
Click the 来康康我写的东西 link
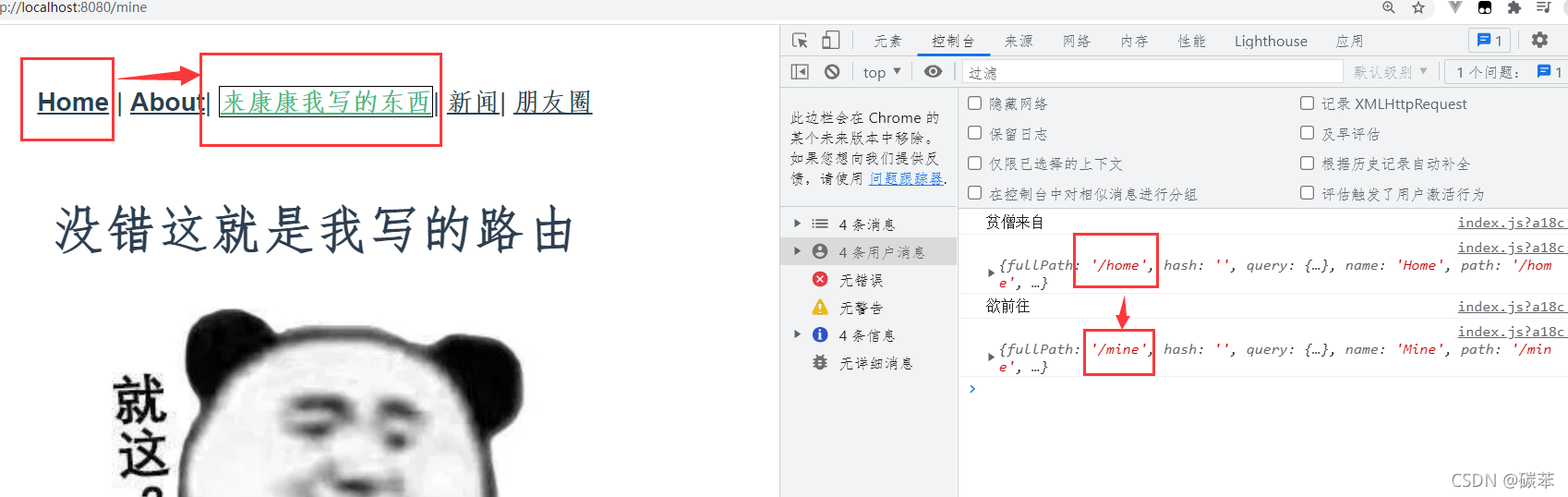coord(326,102)
